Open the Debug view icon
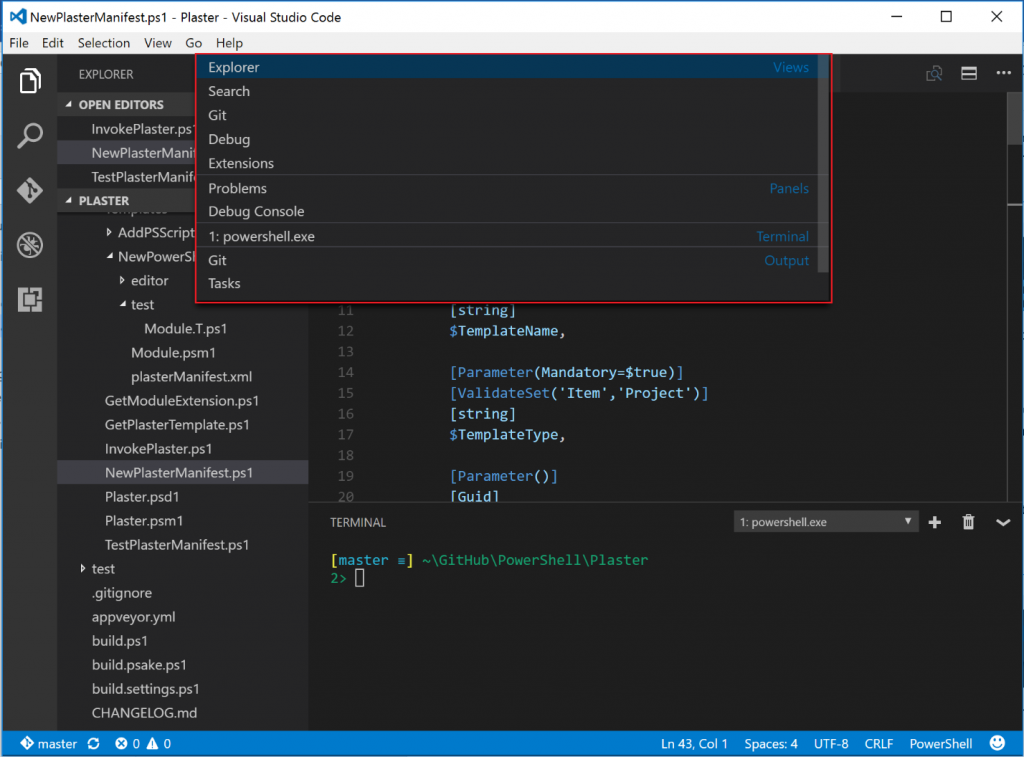Viewport: 1024px width, 757px height. click(30, 245)
